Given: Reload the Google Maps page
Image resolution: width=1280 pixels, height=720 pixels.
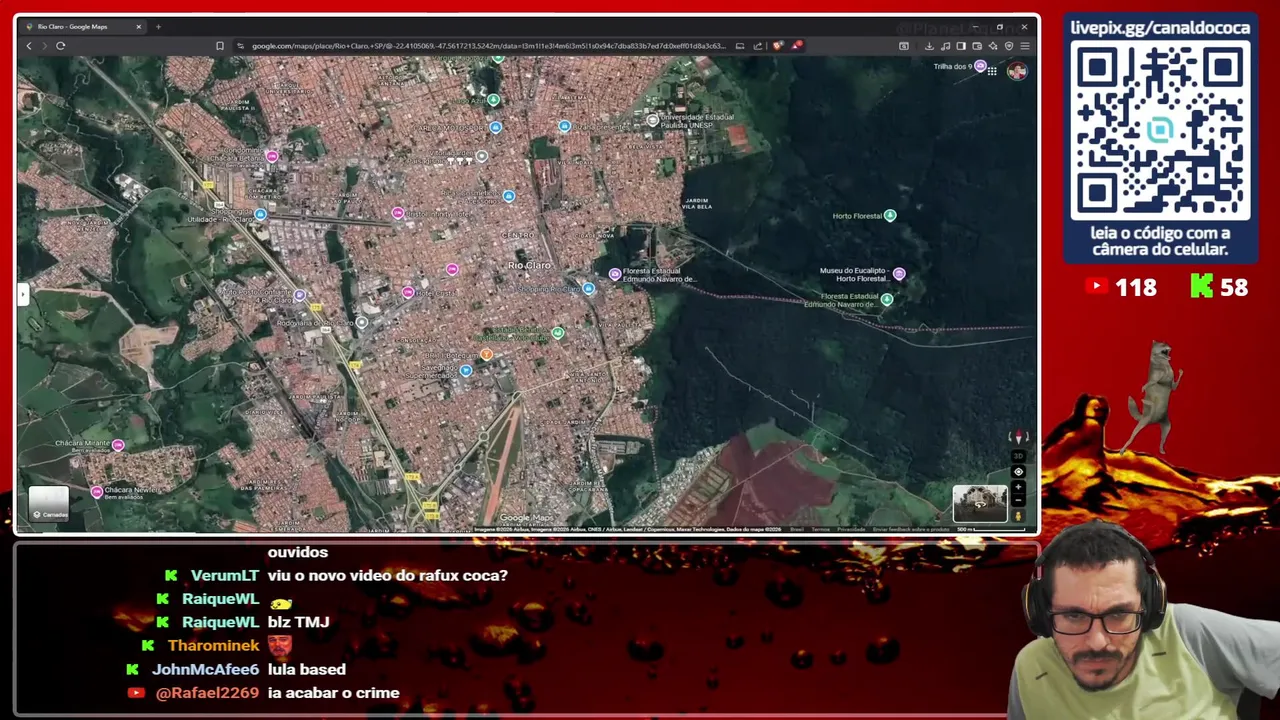Looking at the screenshot, I should click(x=61, y=46).
